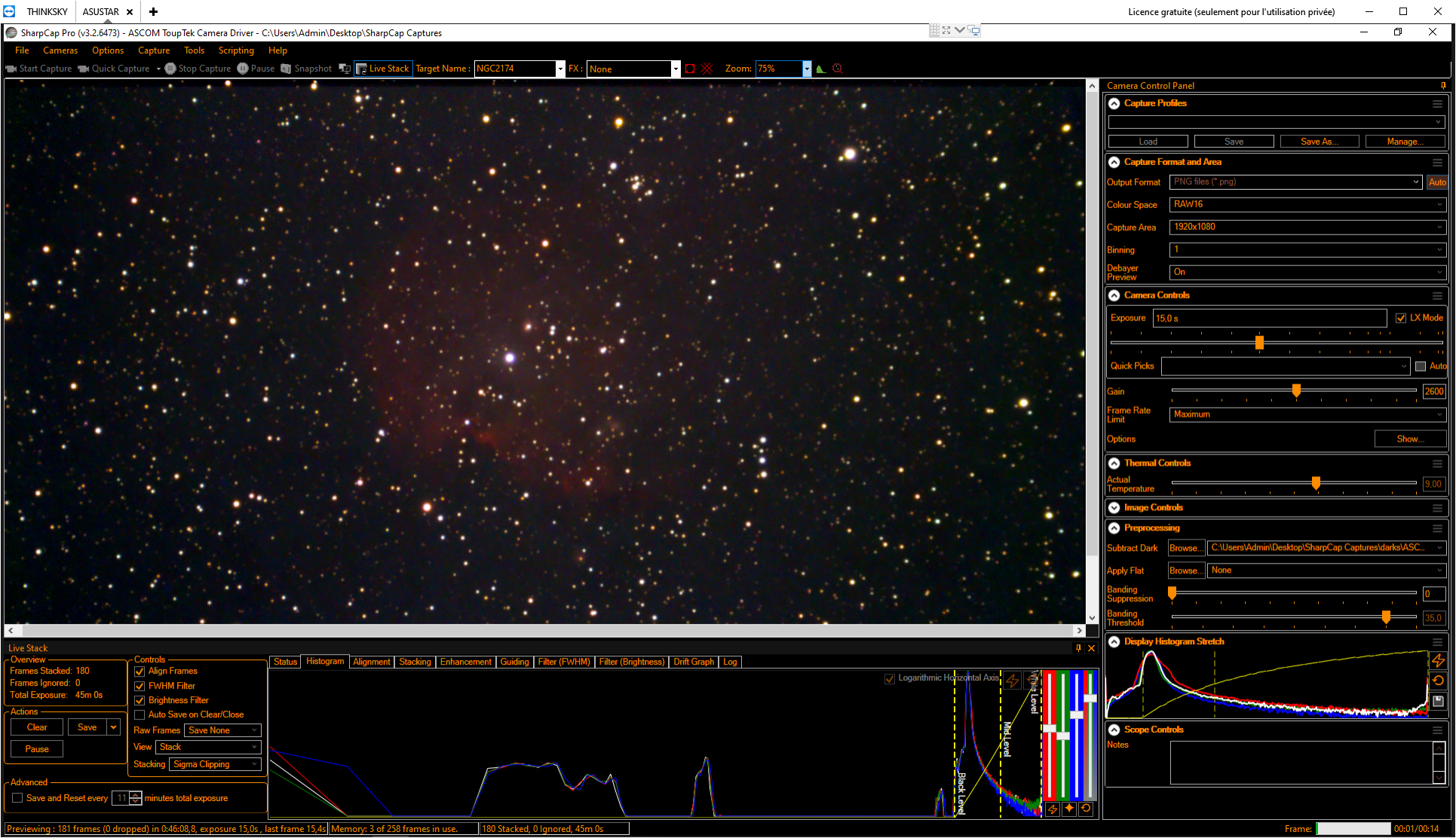Screen dimensions: 1456x838
Task: Toggle the LX Mode checkbox
Action: click(1401, 318)
